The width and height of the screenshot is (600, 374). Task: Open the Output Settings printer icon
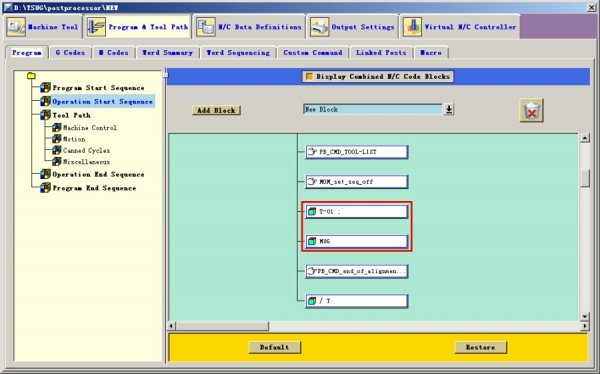[319, 27]
